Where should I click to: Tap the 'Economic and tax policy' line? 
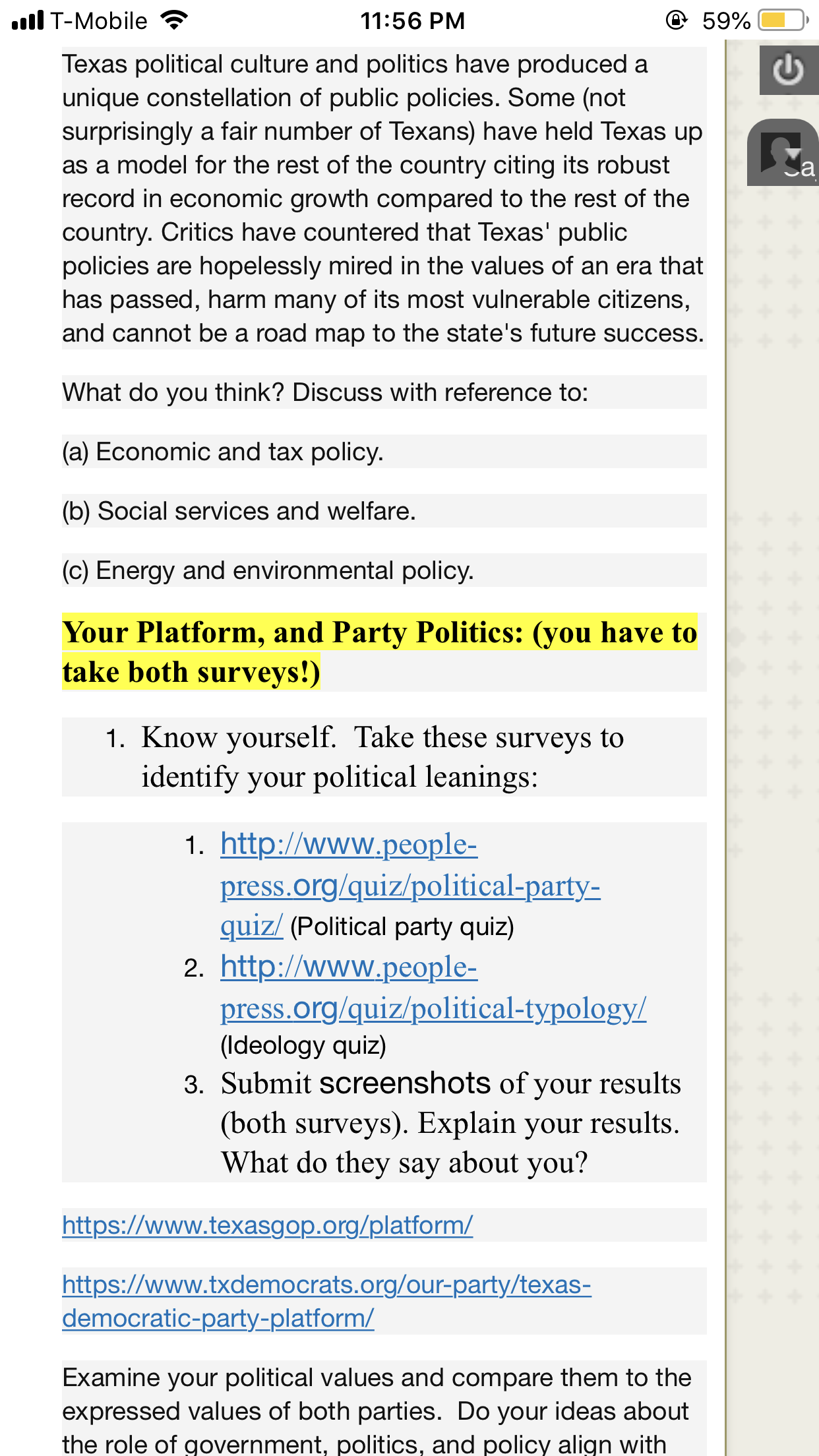(223, 452)
